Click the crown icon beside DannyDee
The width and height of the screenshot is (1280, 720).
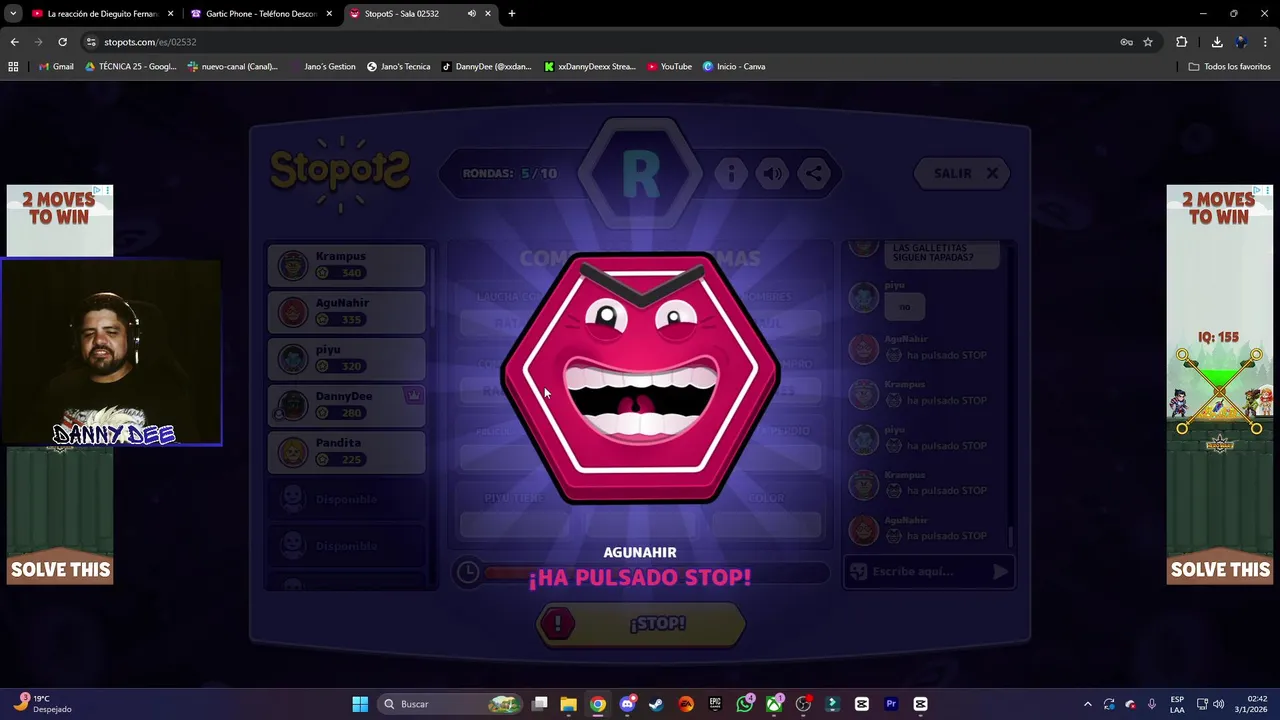click(413, 395)
